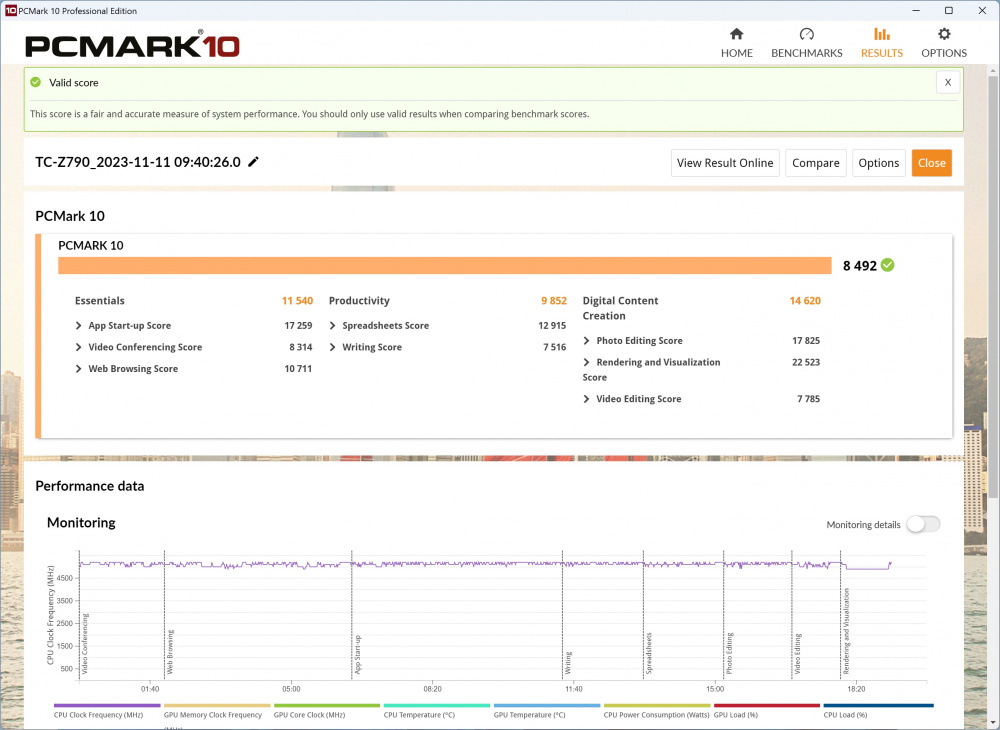
Task: Click the 7 785 Video Editing value
Action: pos(809,398)
